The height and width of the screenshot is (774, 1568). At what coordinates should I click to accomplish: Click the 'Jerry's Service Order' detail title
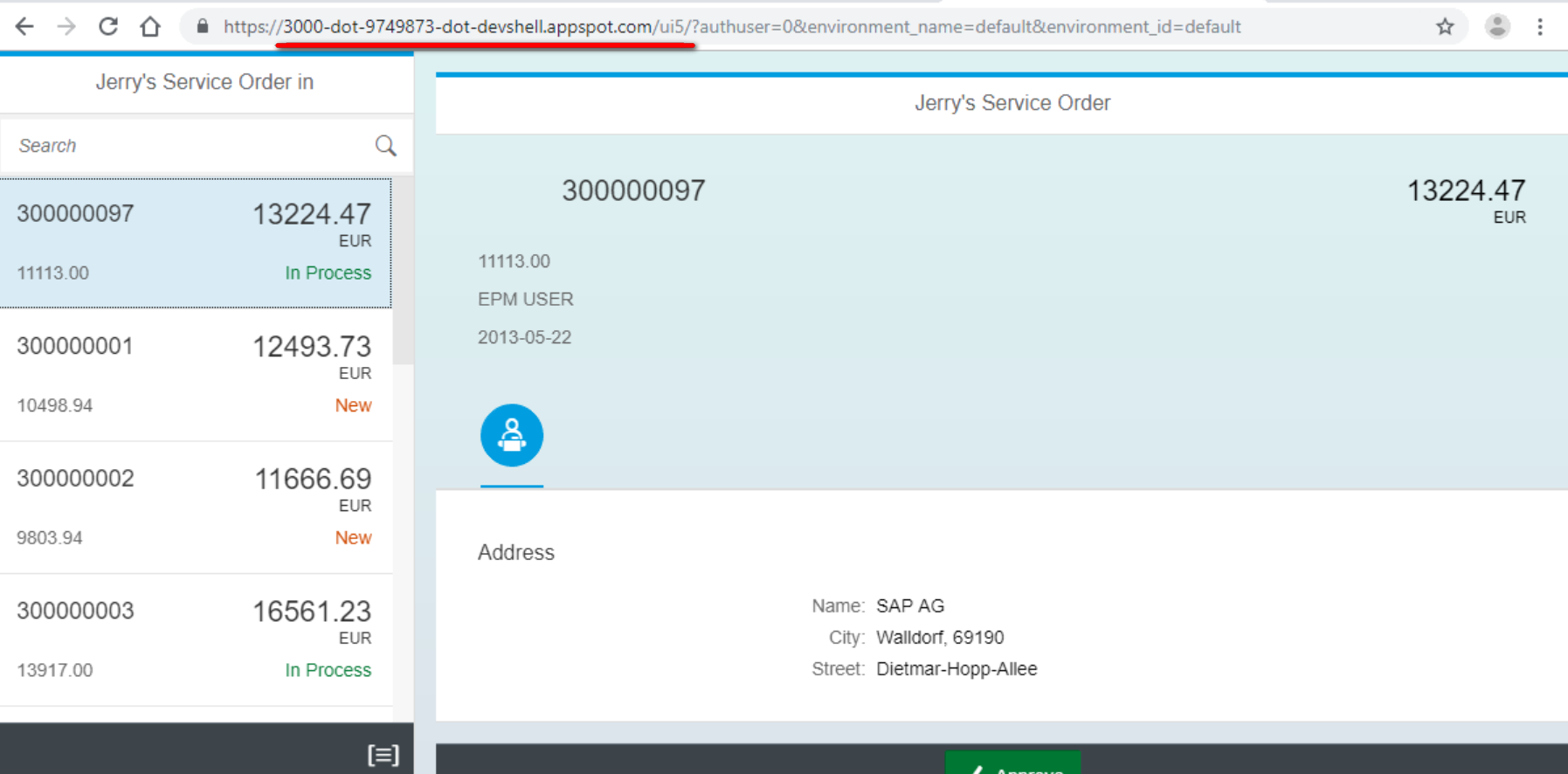(1012, 103)
